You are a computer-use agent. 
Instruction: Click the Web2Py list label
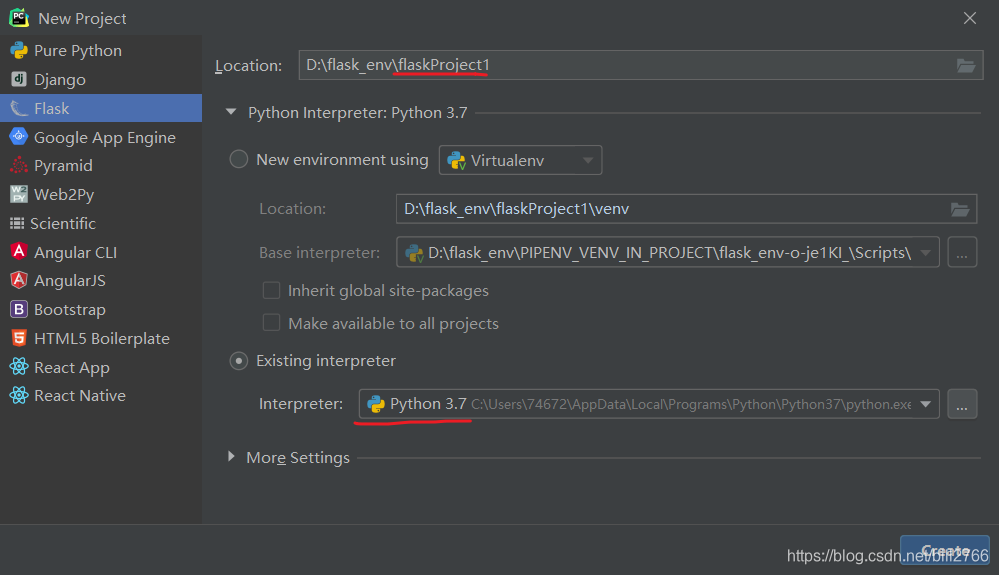(64, 194)
